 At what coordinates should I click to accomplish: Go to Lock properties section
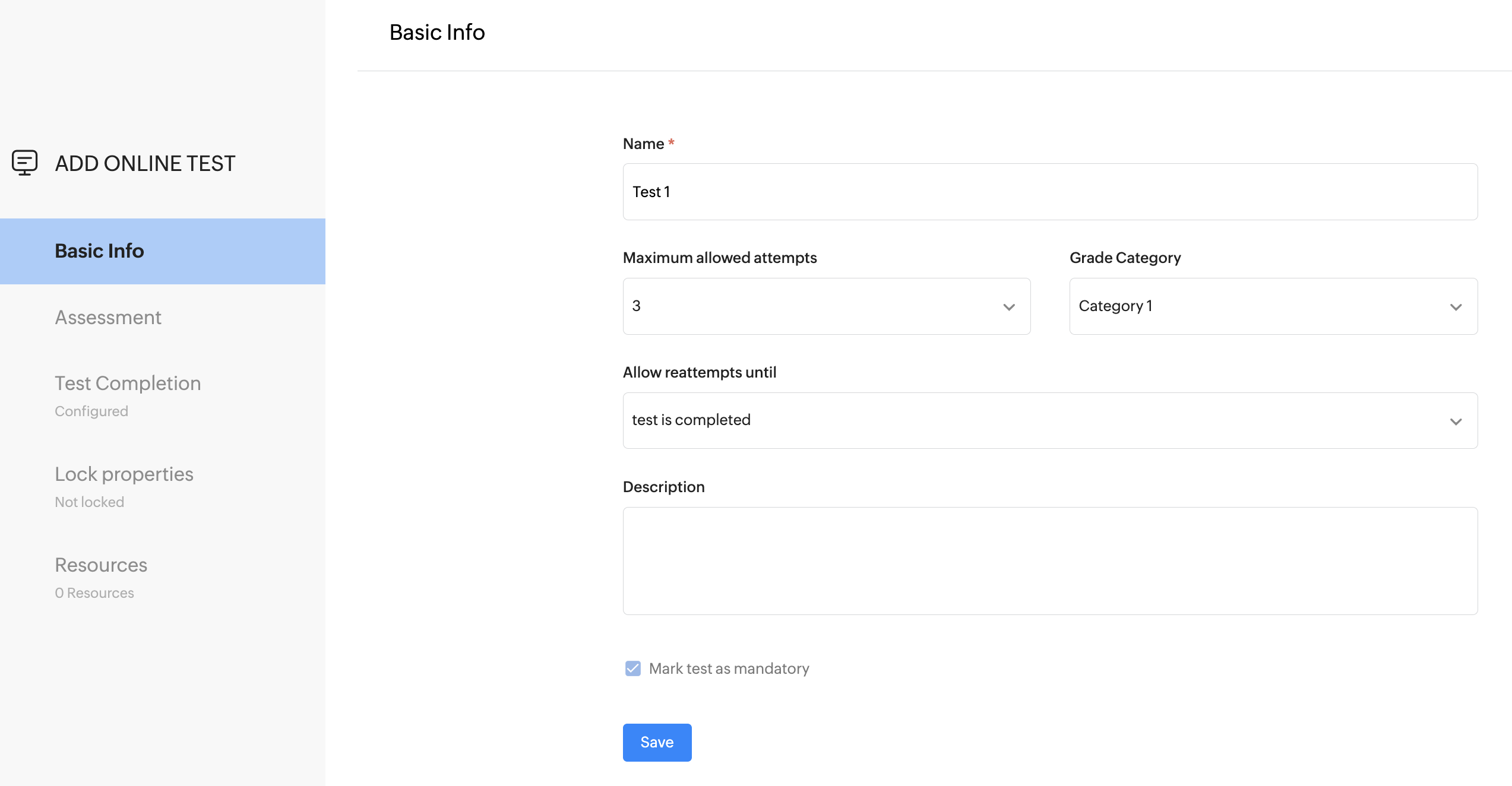[124, 474]
